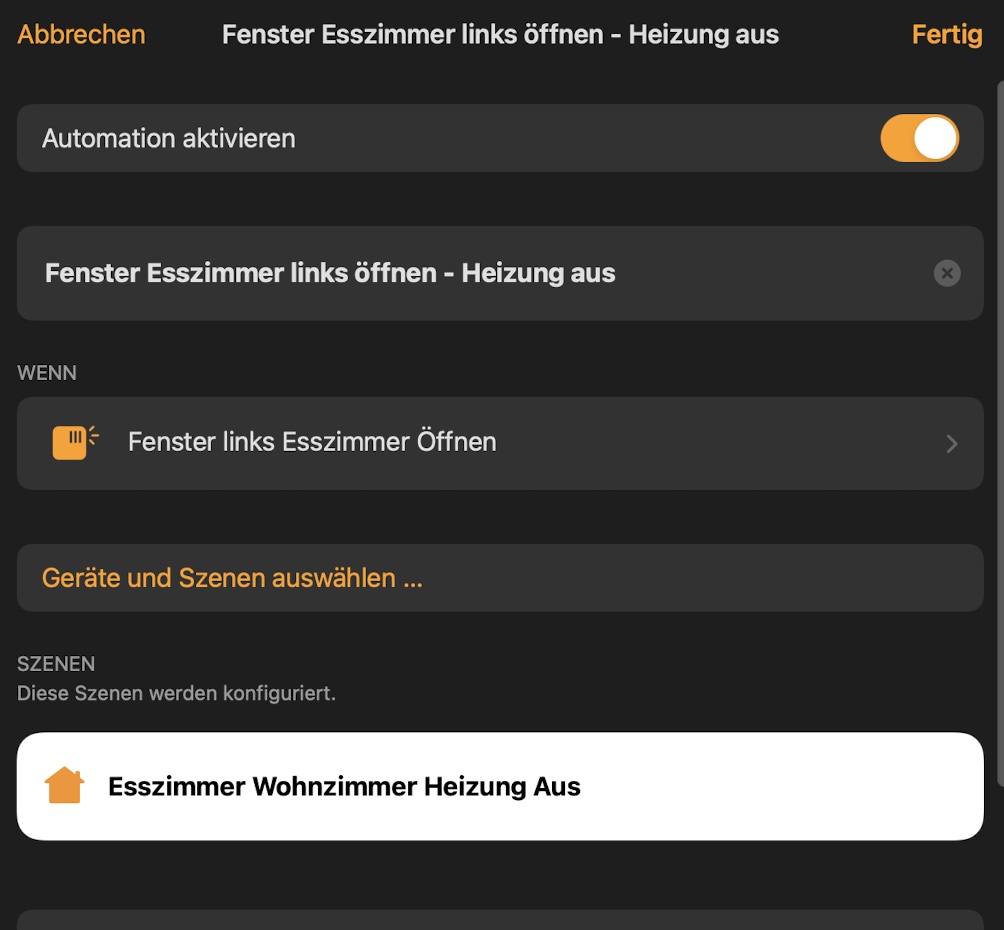Click the Automation aktivieren label
Screen dimensions: 1004x930
point(168,139)
